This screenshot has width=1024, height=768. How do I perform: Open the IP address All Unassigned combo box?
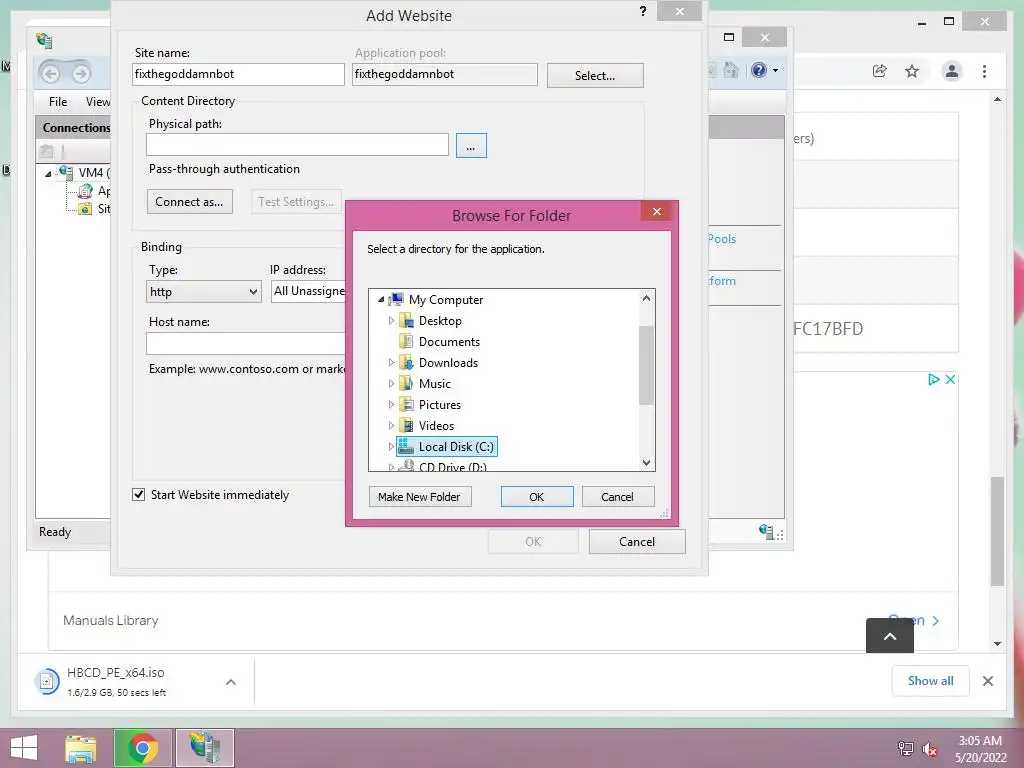click(x=308, y=291)
